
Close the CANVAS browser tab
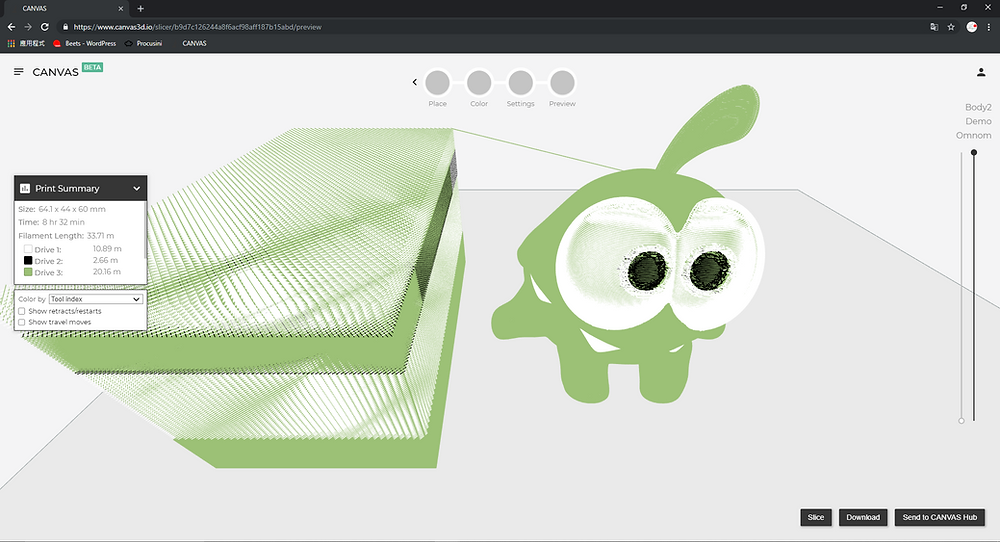point(121,8)
